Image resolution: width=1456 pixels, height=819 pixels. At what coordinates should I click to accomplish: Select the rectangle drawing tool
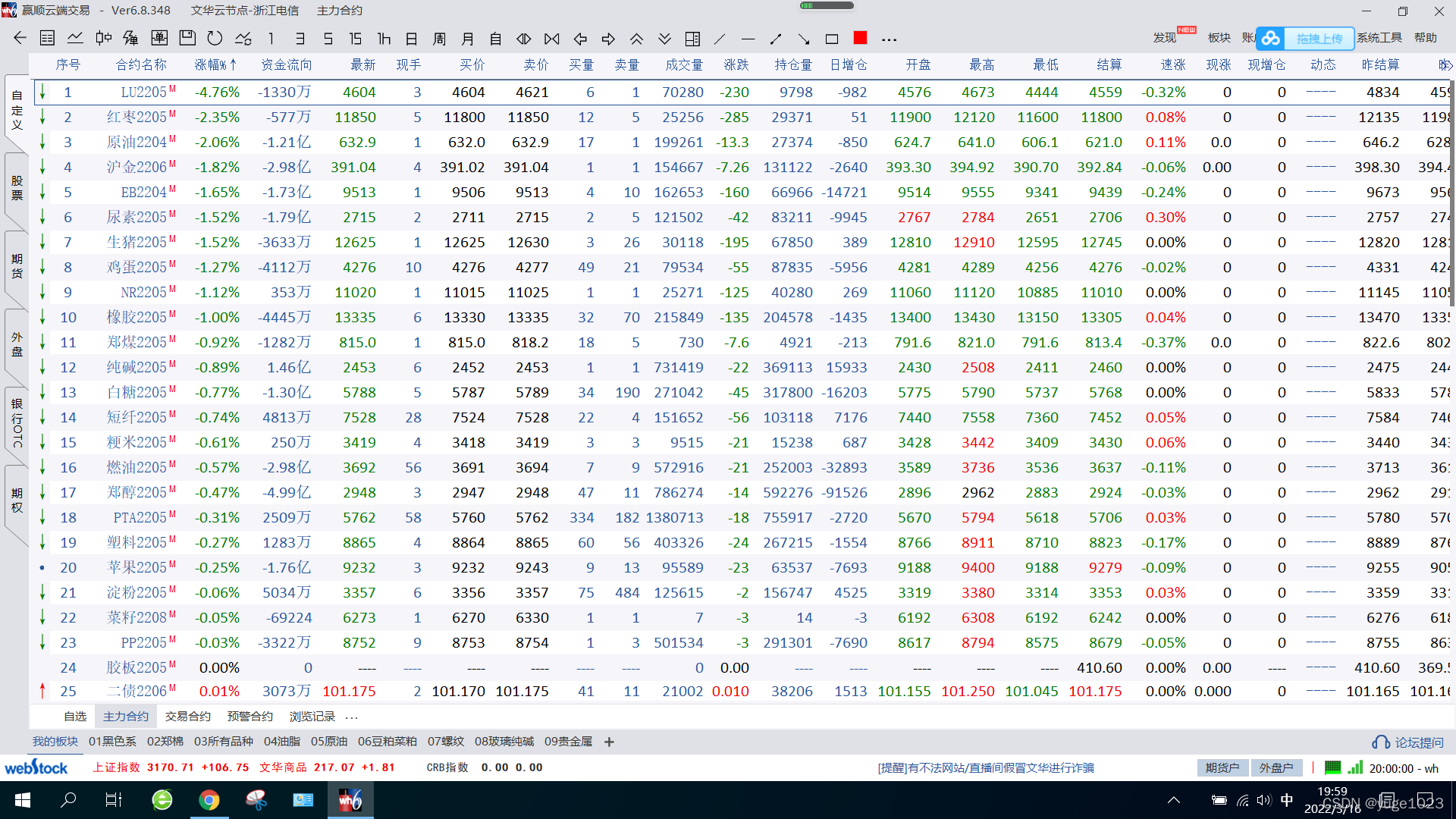(832, 39)
